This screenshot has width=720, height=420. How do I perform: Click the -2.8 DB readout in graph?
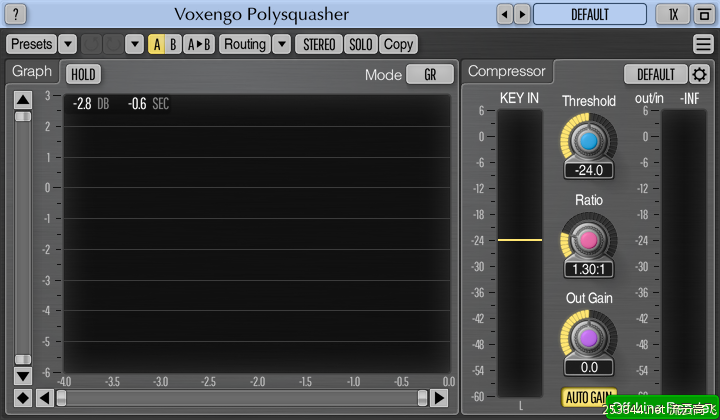91,104
